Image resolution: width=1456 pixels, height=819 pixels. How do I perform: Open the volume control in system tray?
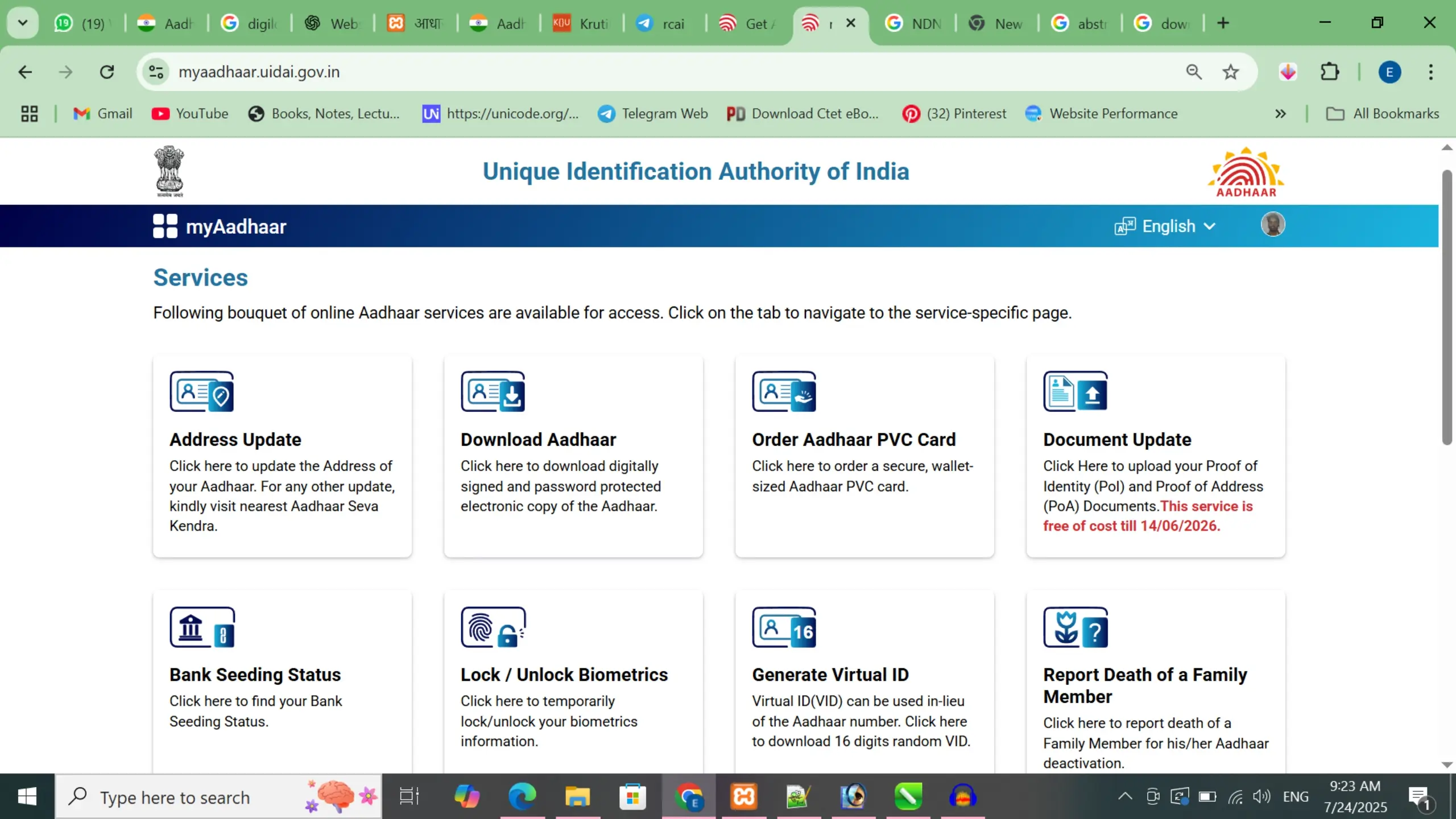(1261, 796)
